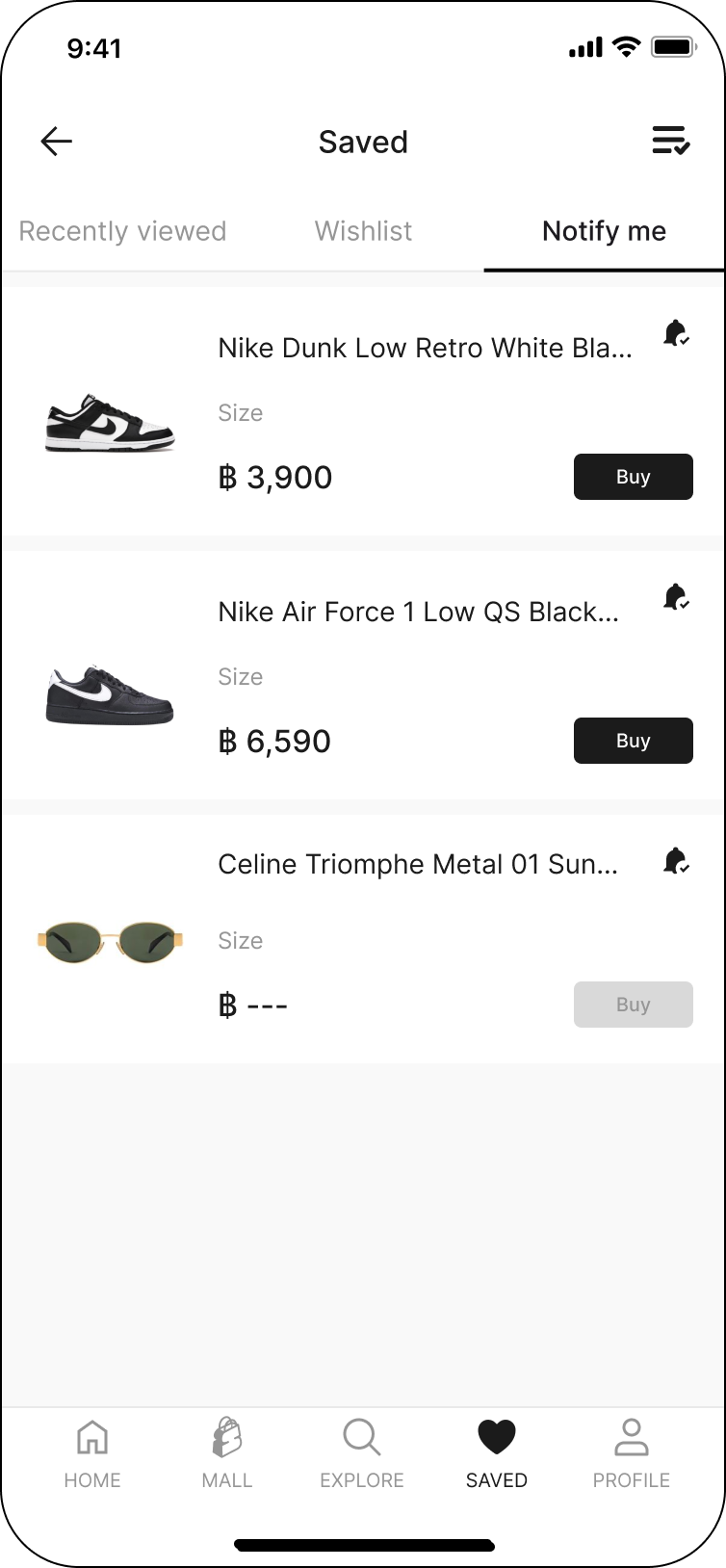Open the Celine sunglasses thumbnail
This screenshot has width=726, height=1568.
click(x=110, y=939)
